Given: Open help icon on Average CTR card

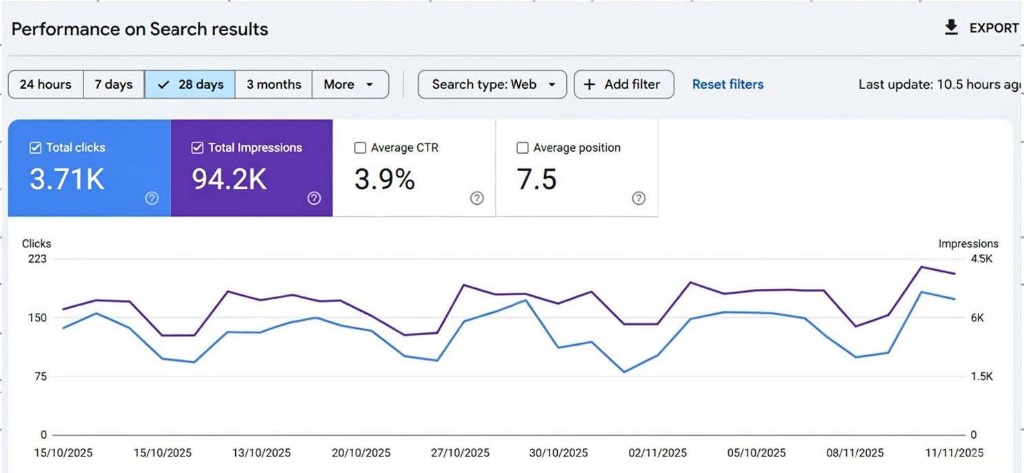Looking at the screenshot, I should (477, 198).
